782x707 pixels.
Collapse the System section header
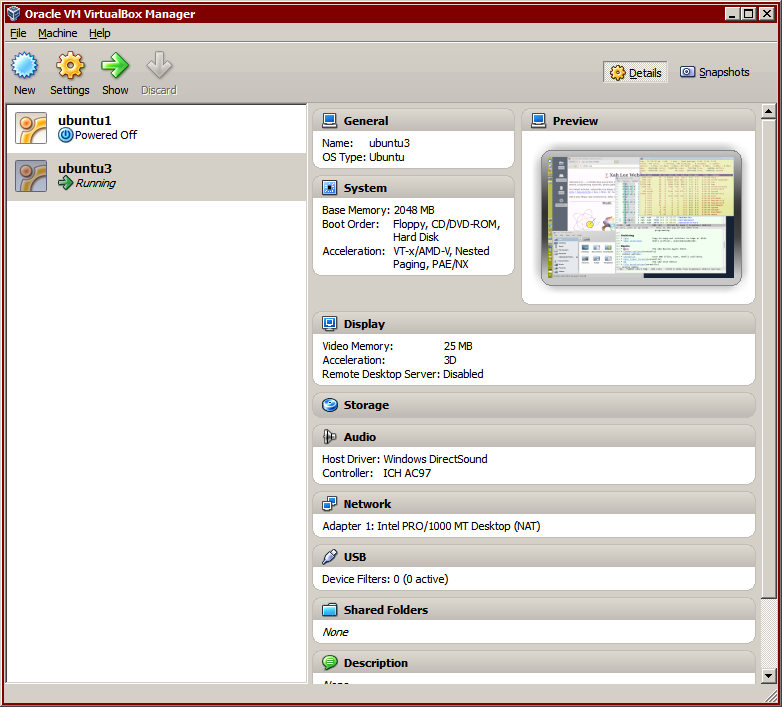(x=413, y=187)
